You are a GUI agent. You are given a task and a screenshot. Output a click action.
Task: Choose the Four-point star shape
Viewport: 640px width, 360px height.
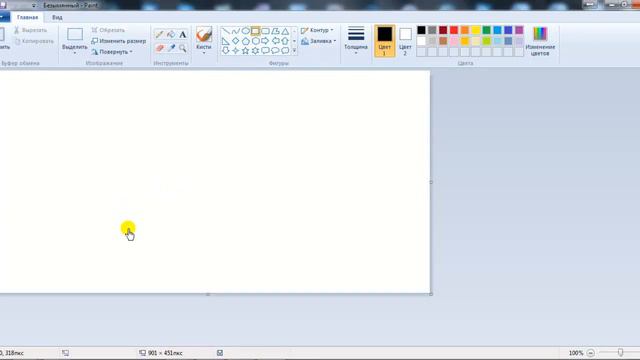[236, 51]
